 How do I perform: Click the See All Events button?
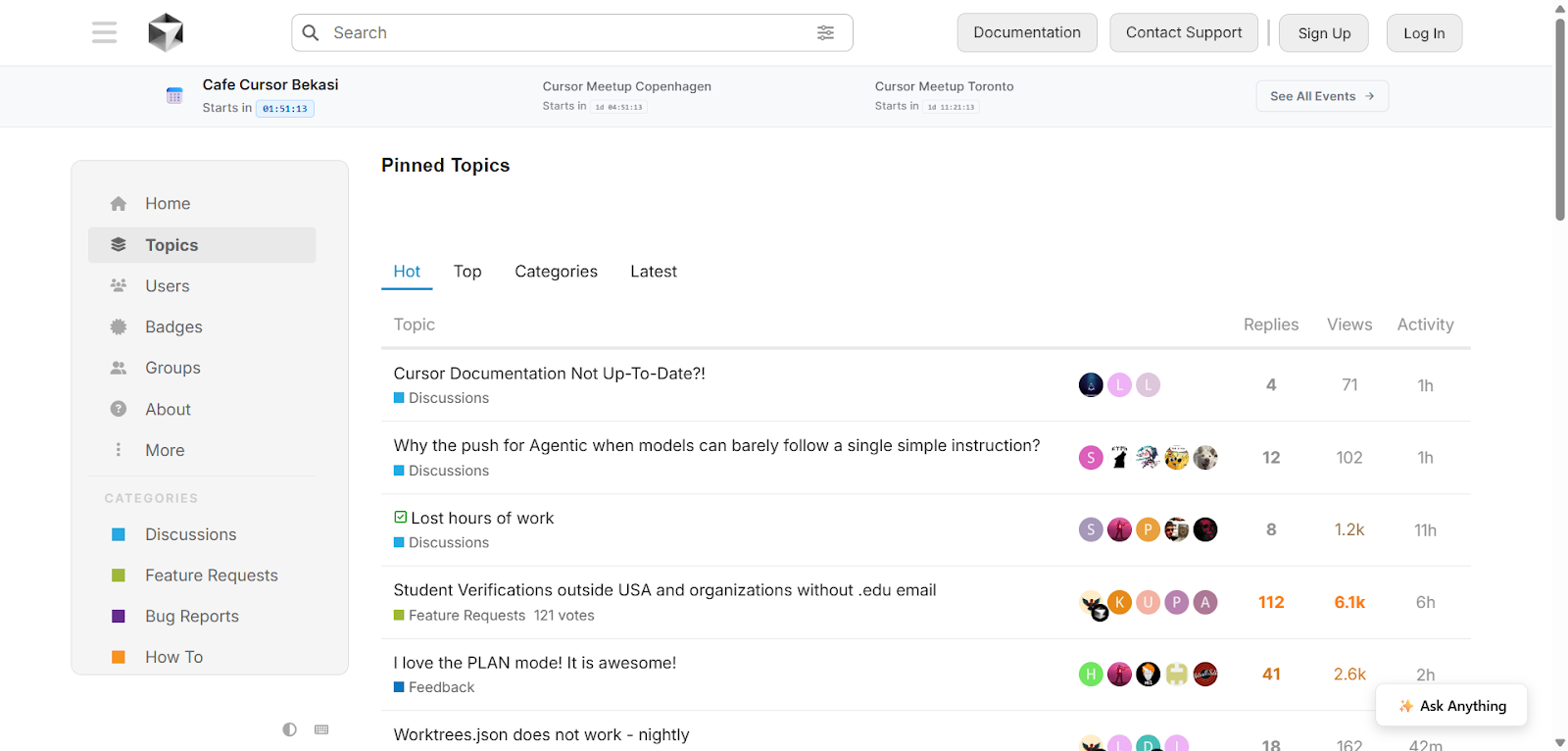1322,96
